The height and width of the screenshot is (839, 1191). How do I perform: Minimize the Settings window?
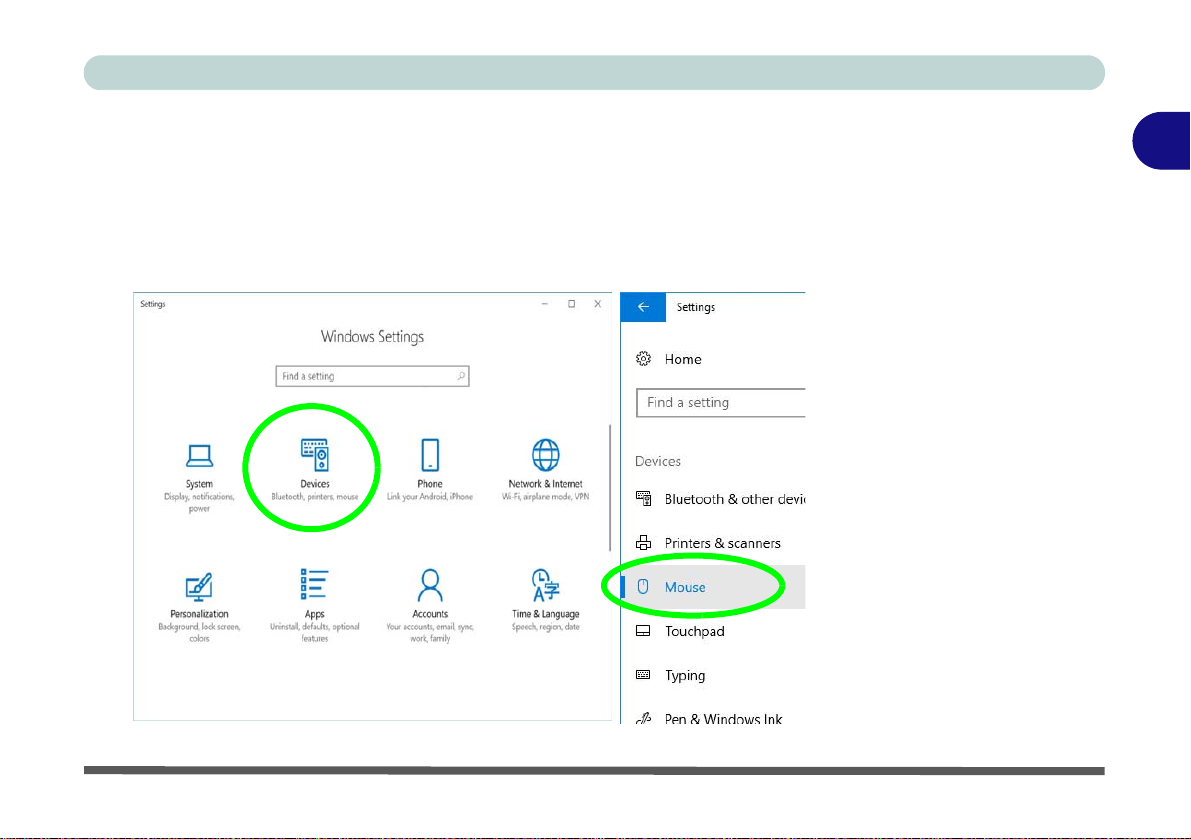pyautogui.click(x=545, y=304)
